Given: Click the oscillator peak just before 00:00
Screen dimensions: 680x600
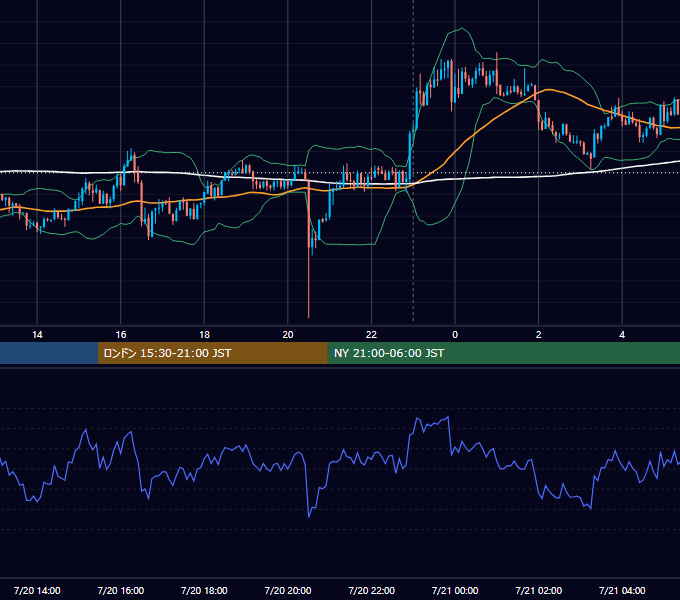Looking at the screenshot, I should tap(448, 418).
